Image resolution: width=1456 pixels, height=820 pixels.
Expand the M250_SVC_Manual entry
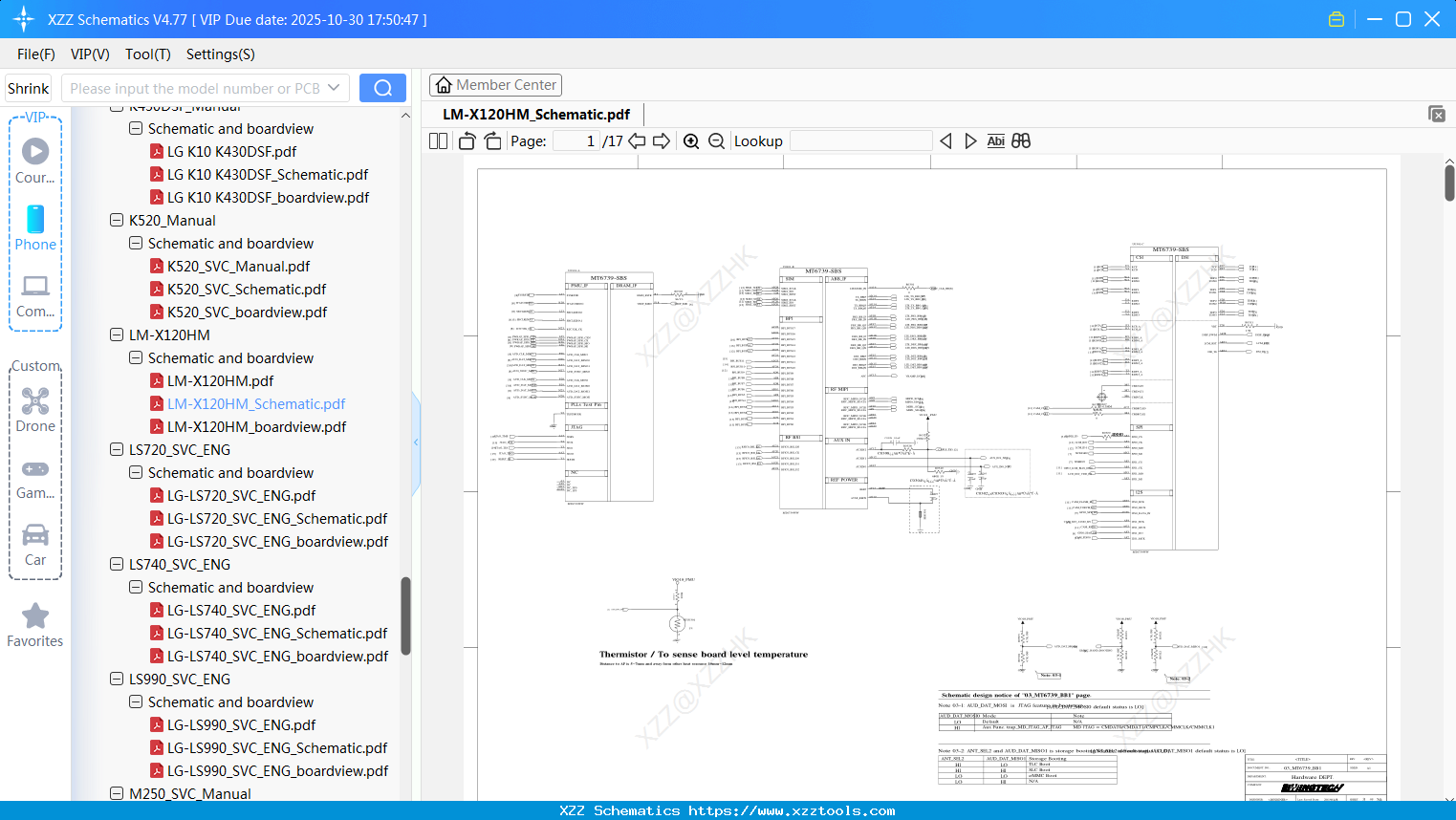[115, 793]
